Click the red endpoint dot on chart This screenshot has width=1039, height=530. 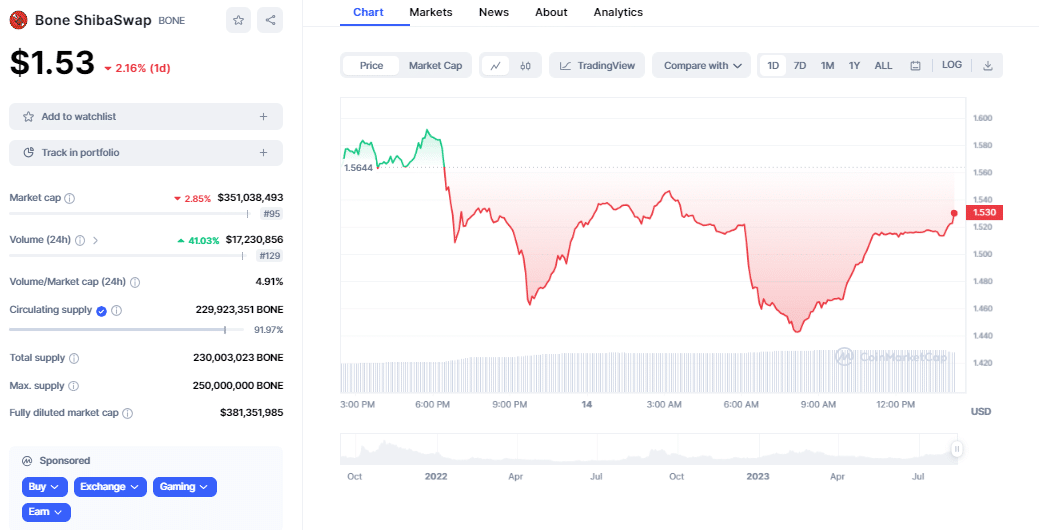pos(954,213)
